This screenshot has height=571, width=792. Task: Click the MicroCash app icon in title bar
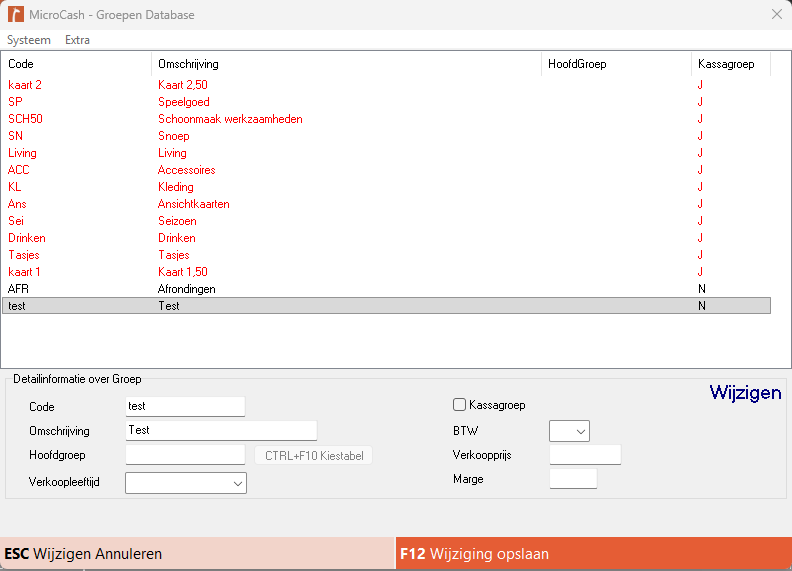pyautogui.click(x=16, y=14)
